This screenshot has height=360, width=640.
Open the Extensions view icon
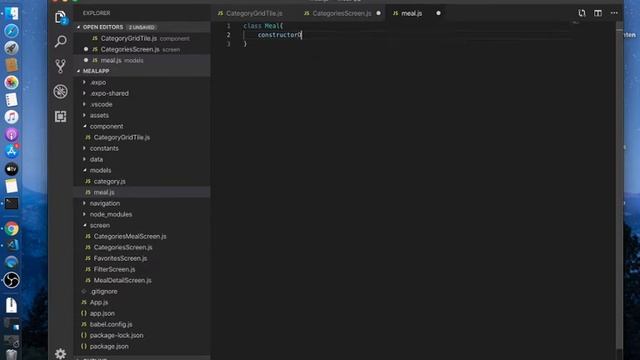pos(60,117)
